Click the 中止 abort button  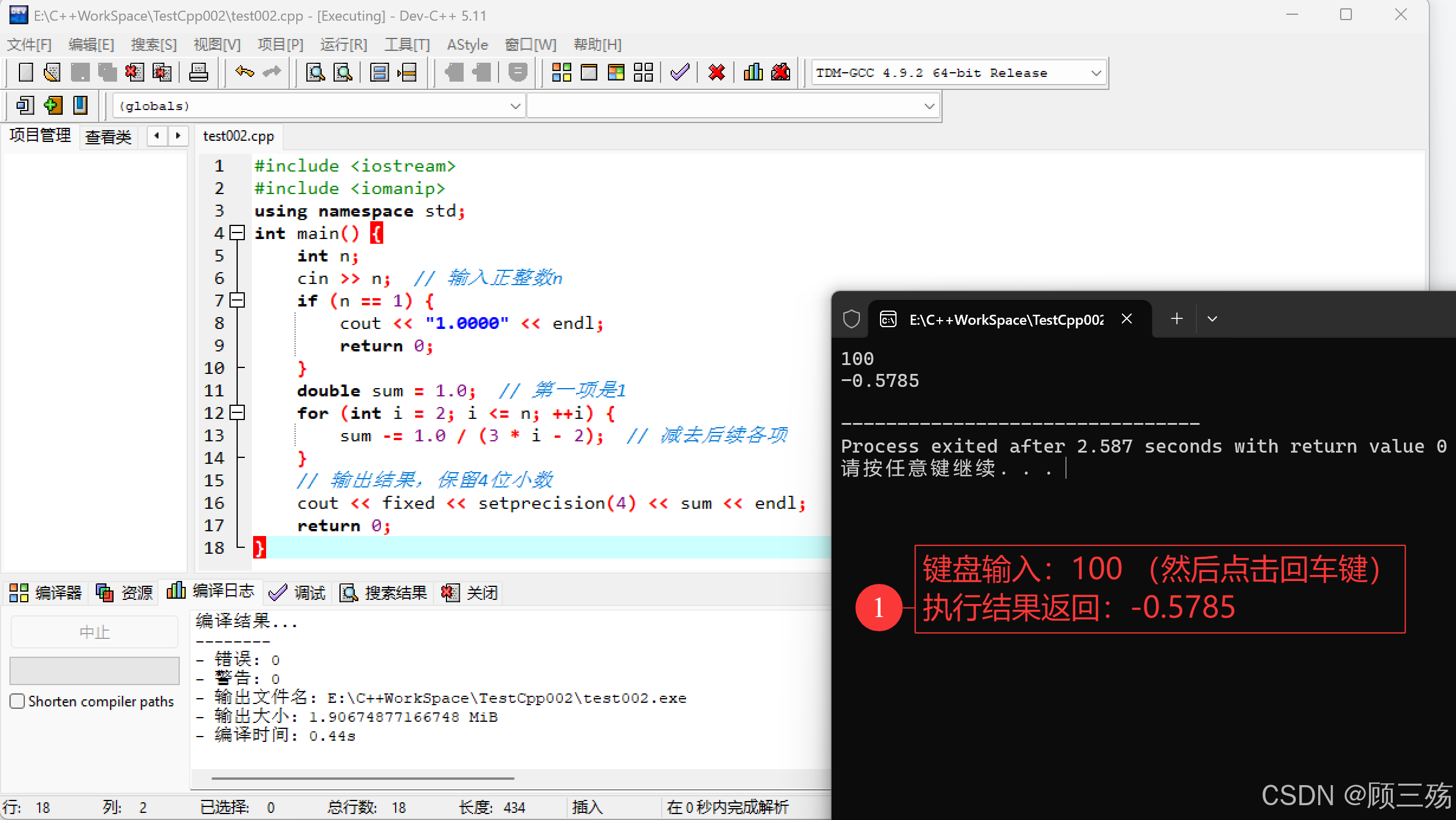95,632
